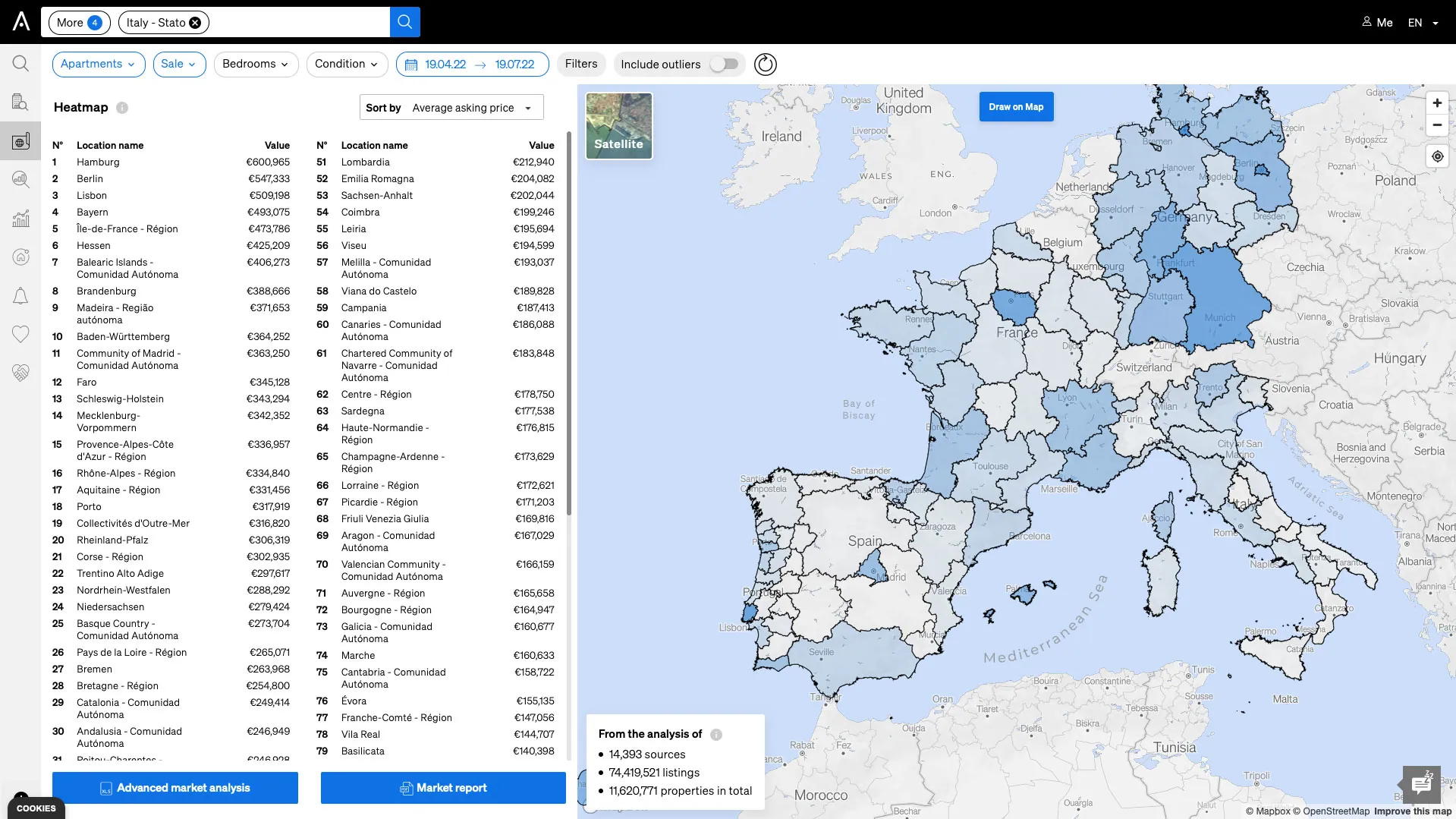Click info icon next to From the analysis of
Image resolution: width=1456 pixels, height=819 pixels.
click(716, 735)
